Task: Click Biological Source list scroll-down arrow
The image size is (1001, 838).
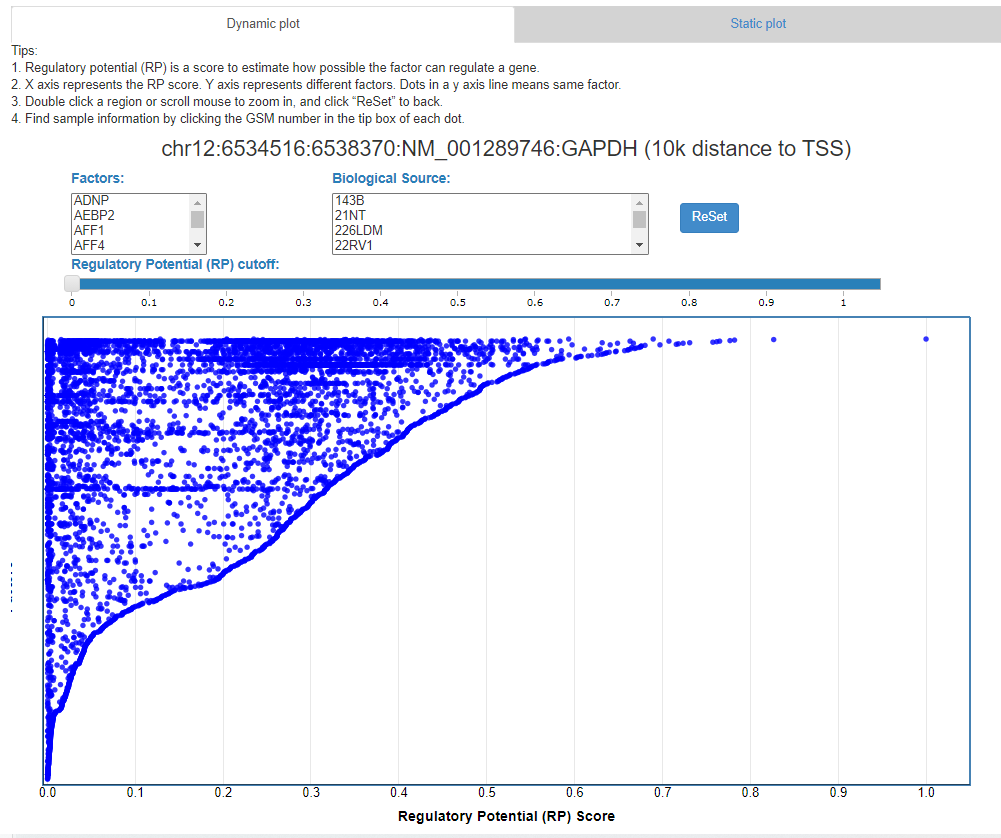Action: (x=639, y=245)
